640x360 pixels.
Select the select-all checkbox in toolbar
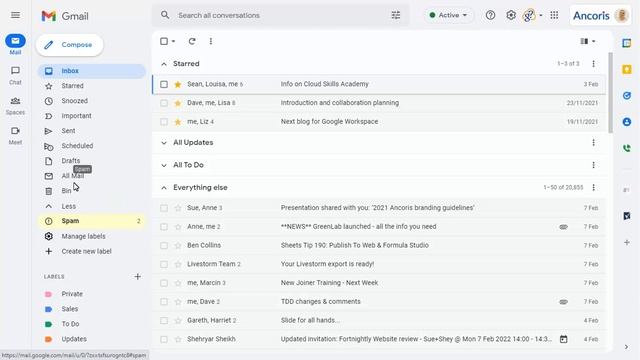[164, 41]
